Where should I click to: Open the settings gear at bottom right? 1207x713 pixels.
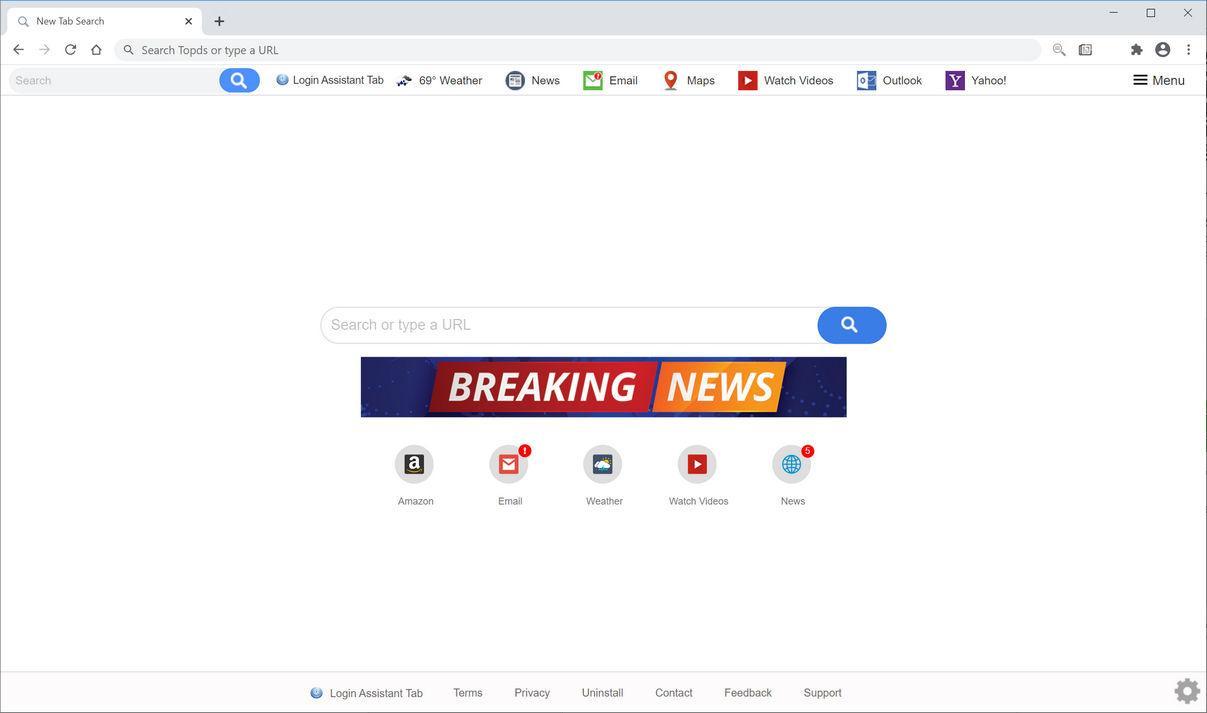(x=1187, y=690)
